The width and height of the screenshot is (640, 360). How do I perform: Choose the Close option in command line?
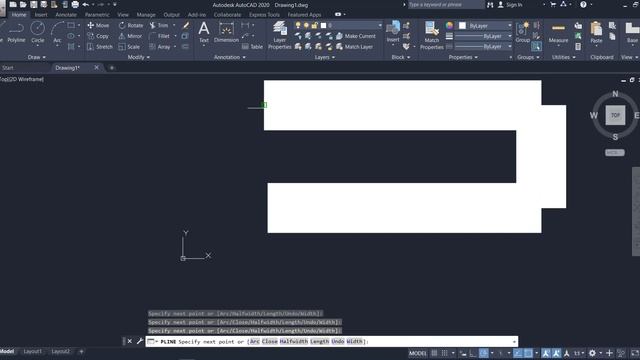click(269, 341)
